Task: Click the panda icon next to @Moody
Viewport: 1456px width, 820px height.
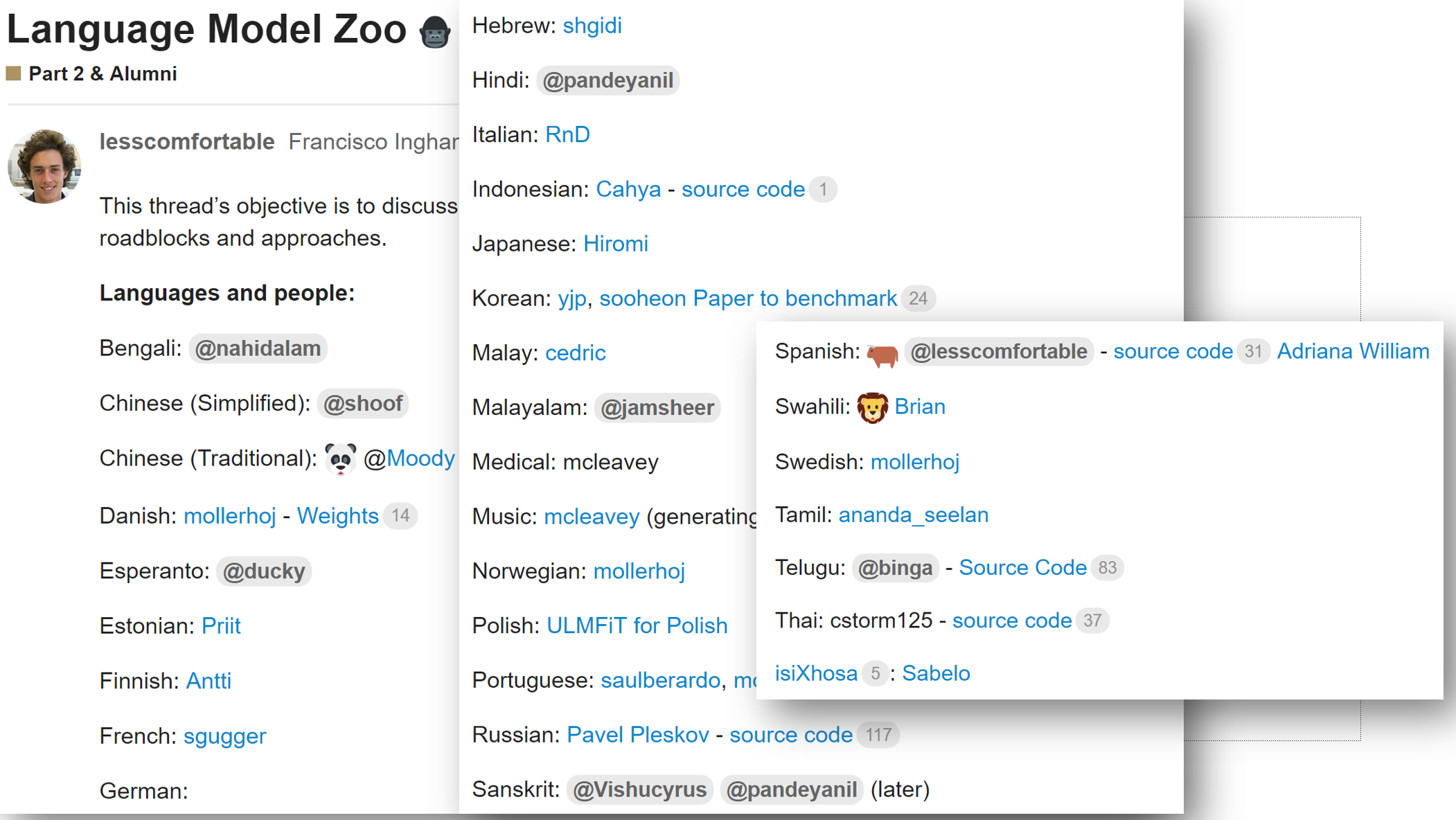Action: tap(339, 458)
